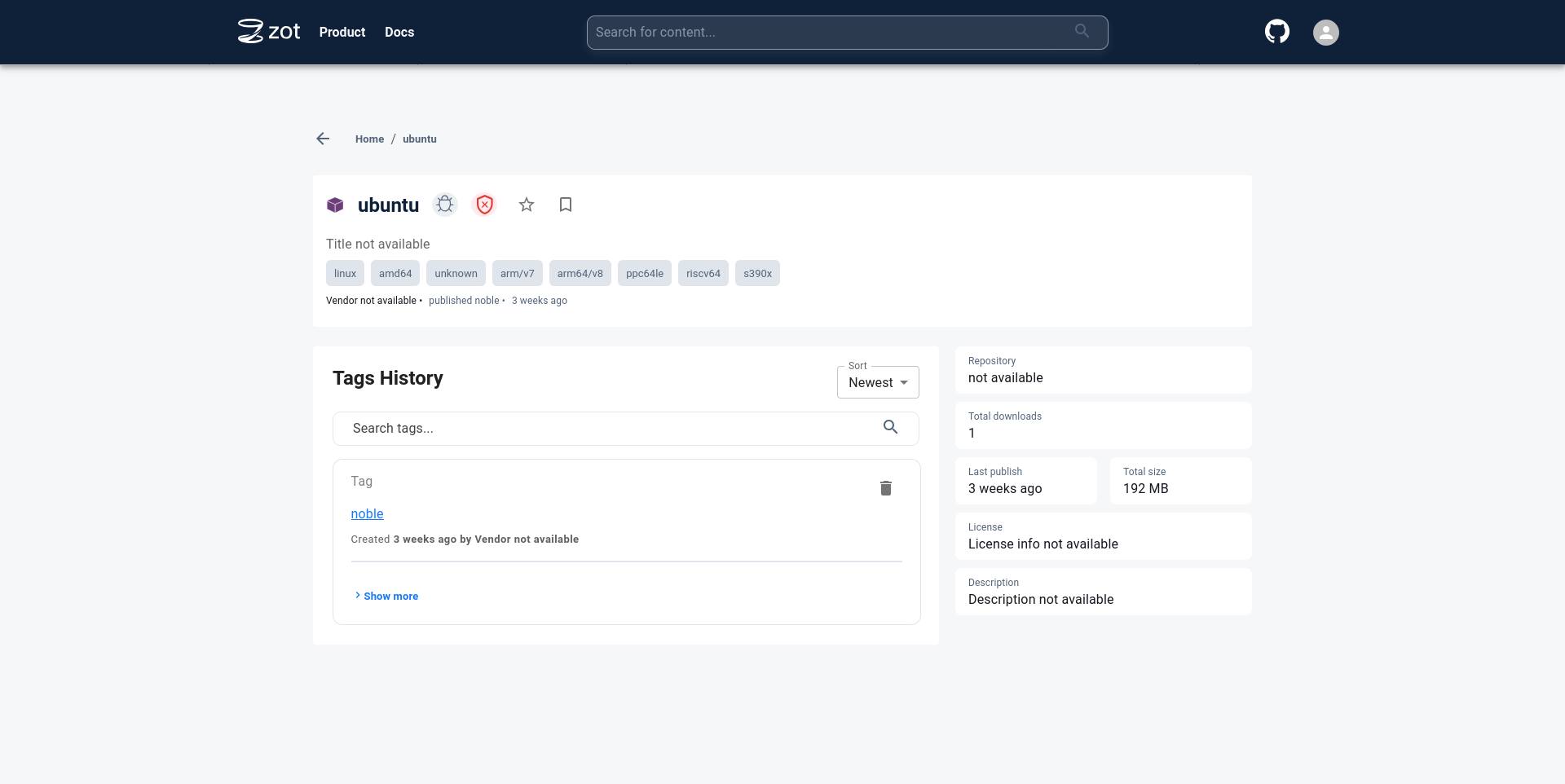This screenshot has width=1565, height=784.
Task: Open the user account avatar
Action: tap(1325, 33)
